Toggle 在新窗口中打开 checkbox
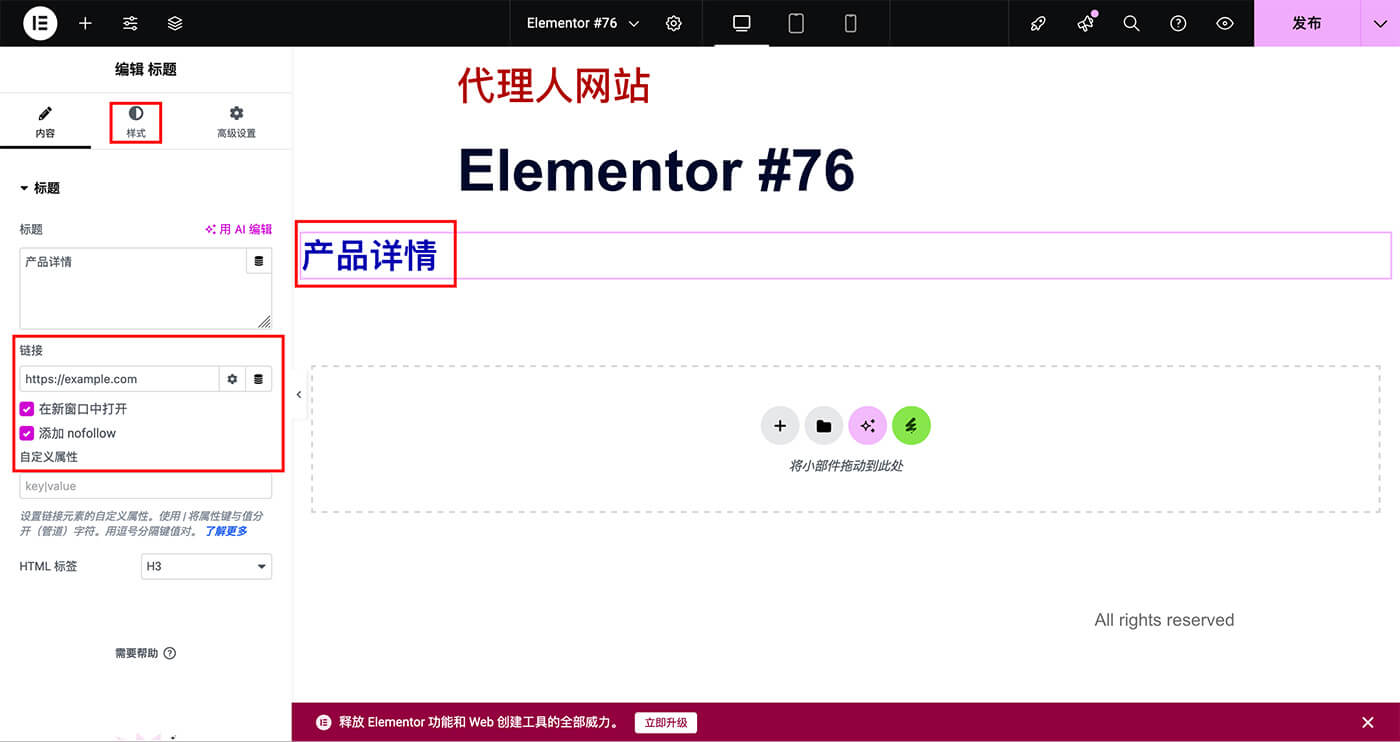Screen dimensions: 1400x742 click(x=27, y=409)
